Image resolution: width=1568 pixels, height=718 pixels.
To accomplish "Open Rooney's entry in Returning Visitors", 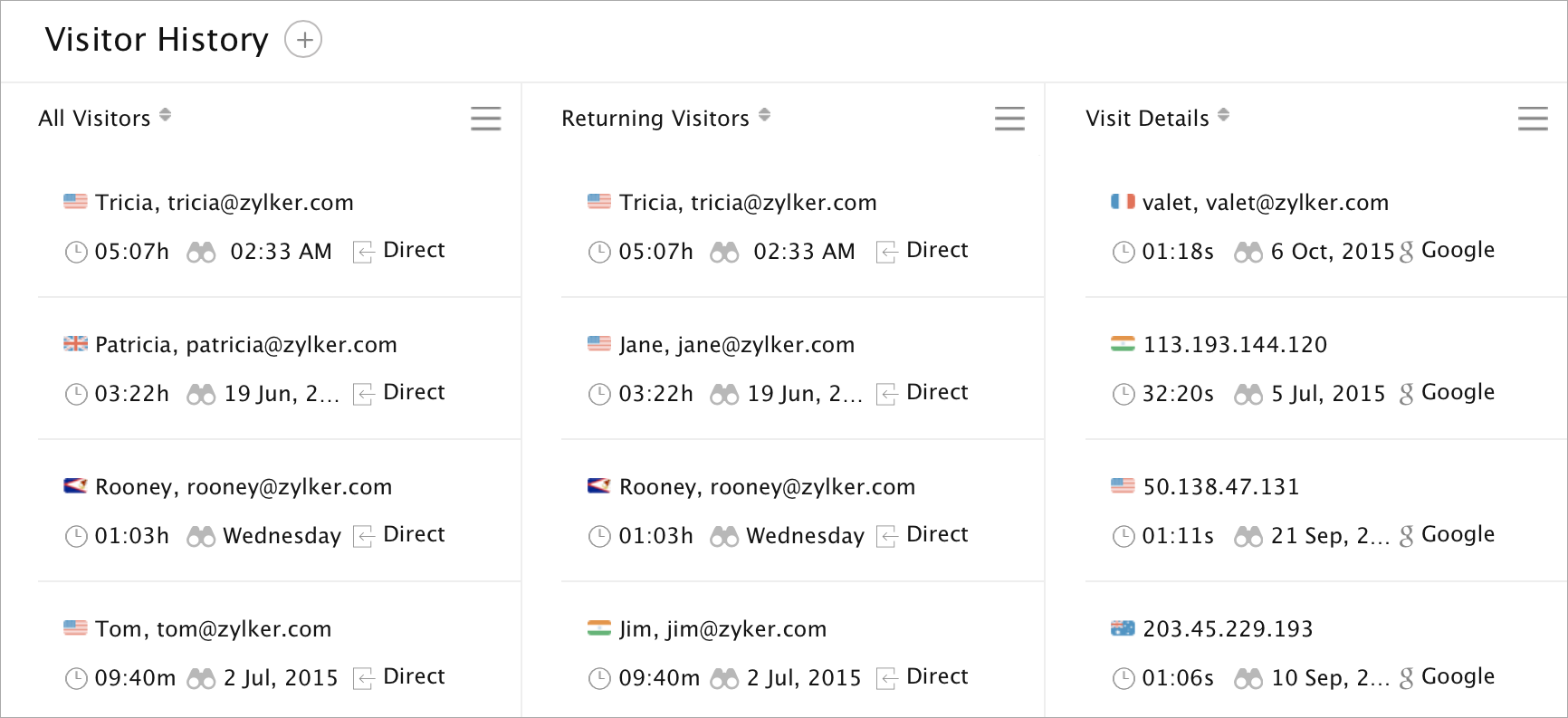I will (767, 487).
